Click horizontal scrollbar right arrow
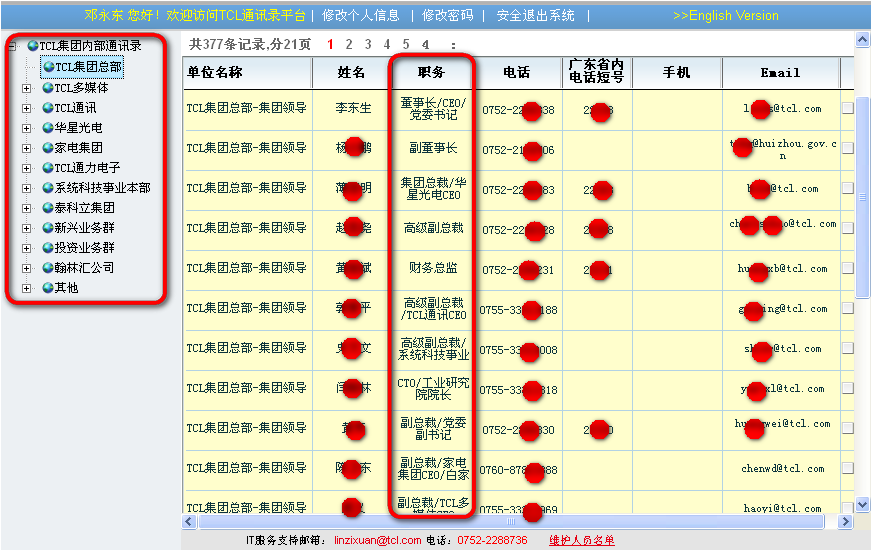The width and height of the screenshot is (873, 550). pyautogui.click(x=846, y=522)
